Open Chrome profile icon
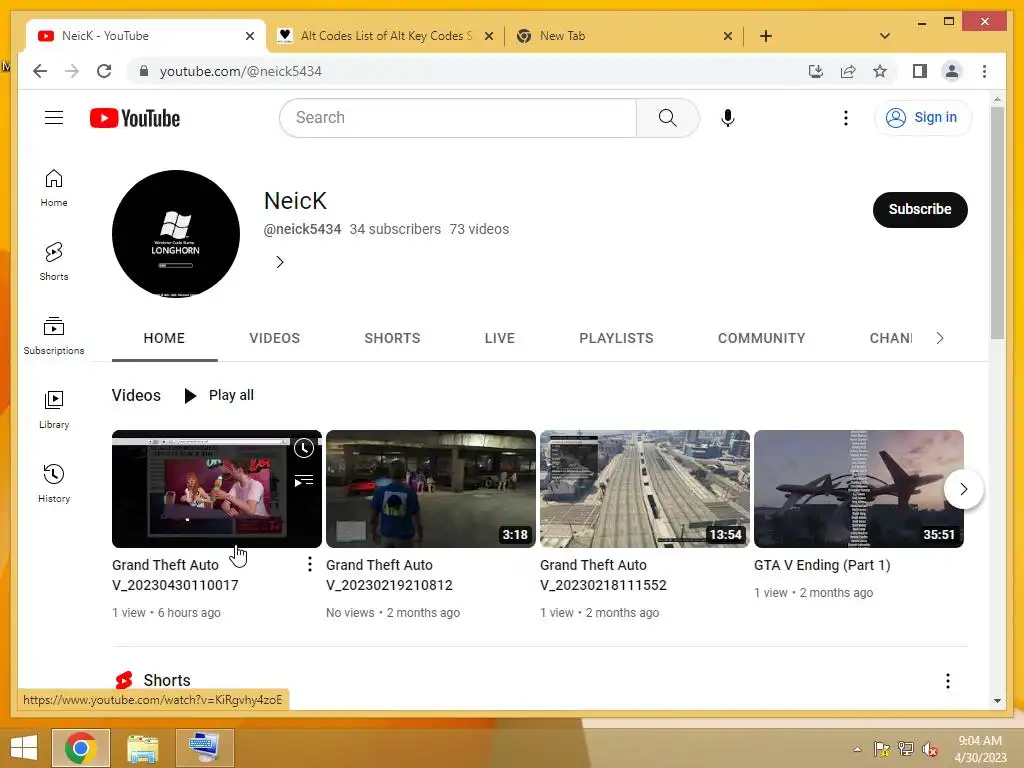The width and height of the screenshot is (1024, 768). (x=952, y=71)
